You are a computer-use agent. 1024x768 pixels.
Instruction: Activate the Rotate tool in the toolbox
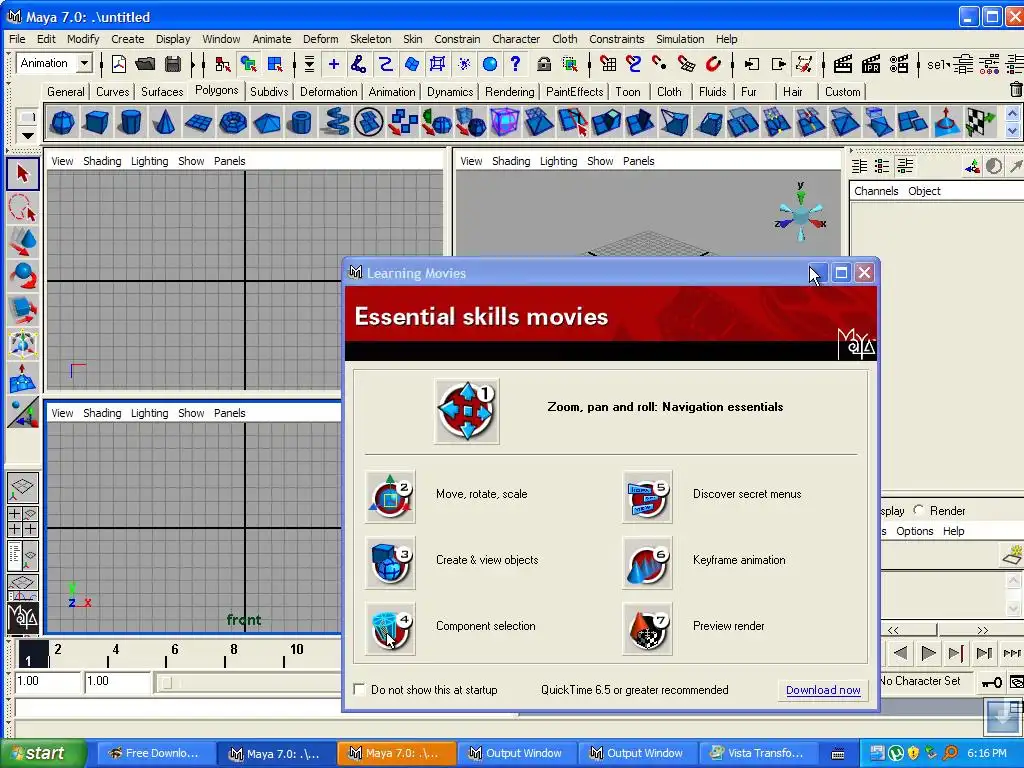click(x=23, y=276)
